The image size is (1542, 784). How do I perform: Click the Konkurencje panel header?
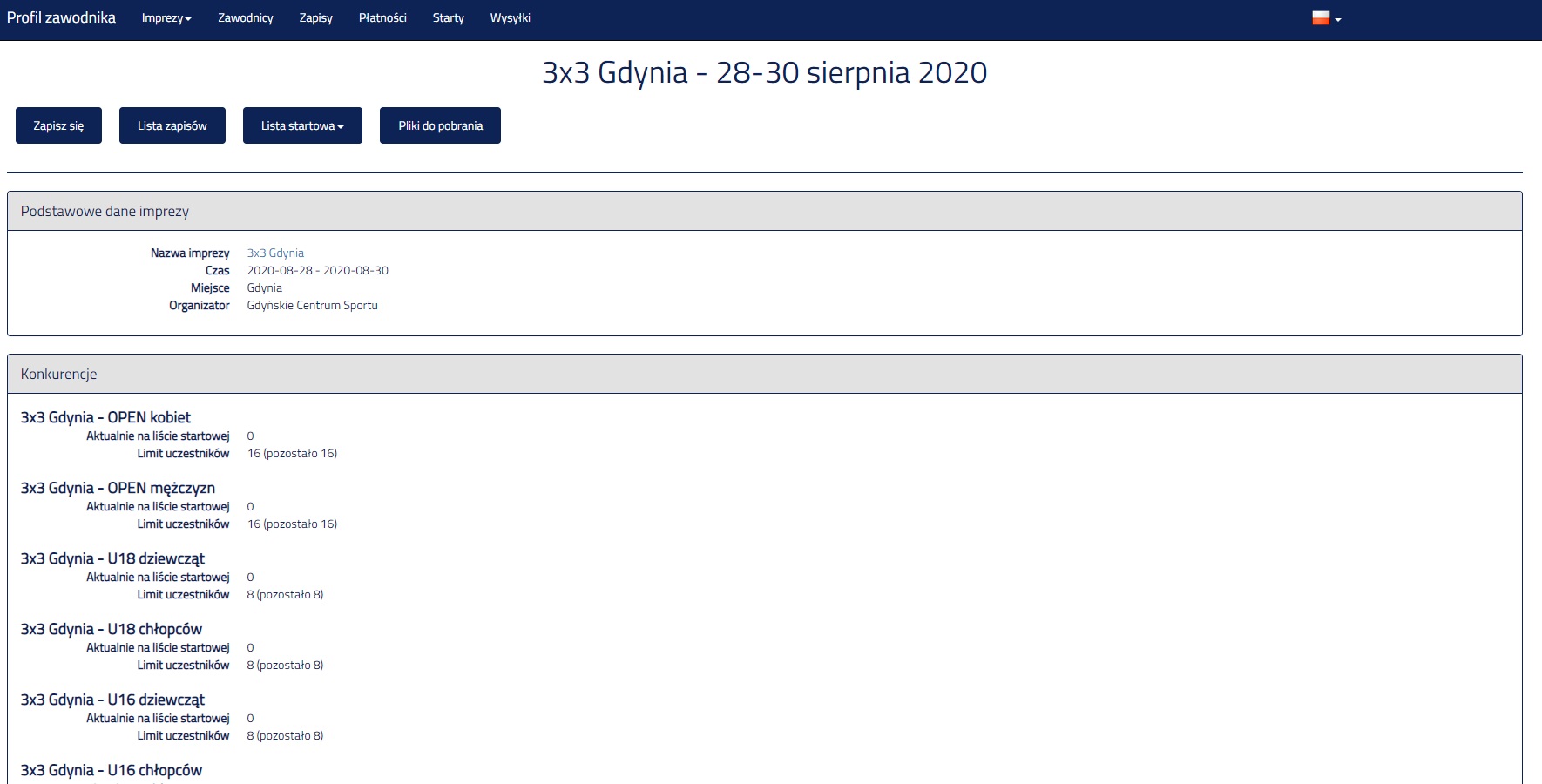tap(58, 375)
